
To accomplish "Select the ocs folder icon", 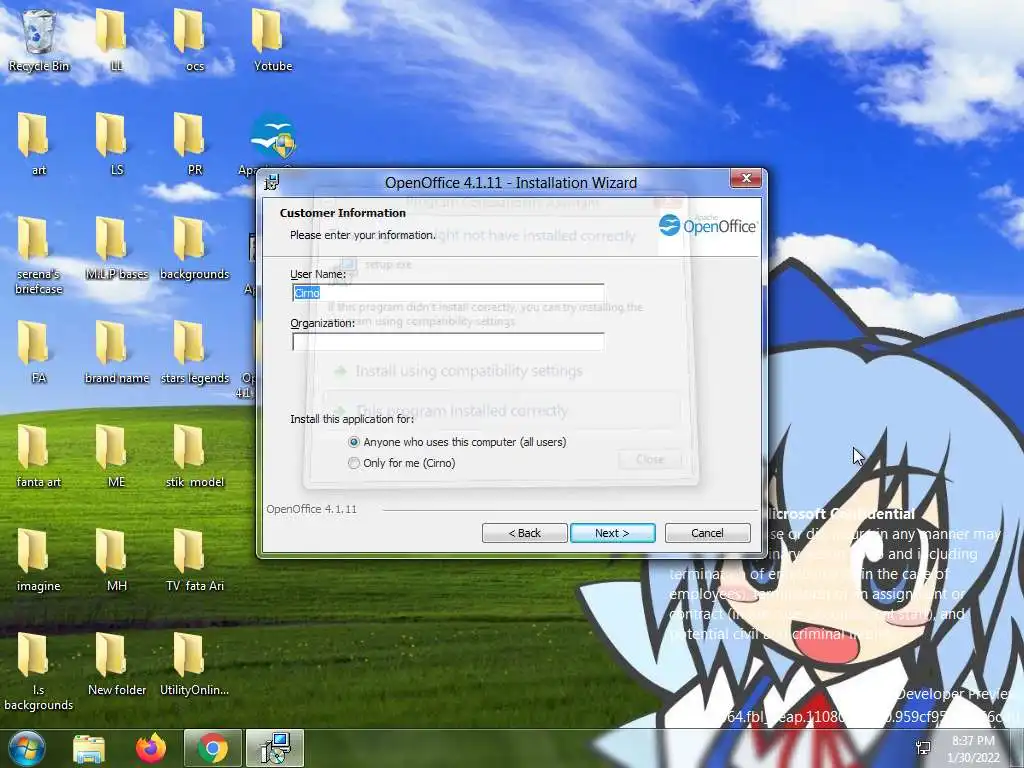I will pos(195,39).
